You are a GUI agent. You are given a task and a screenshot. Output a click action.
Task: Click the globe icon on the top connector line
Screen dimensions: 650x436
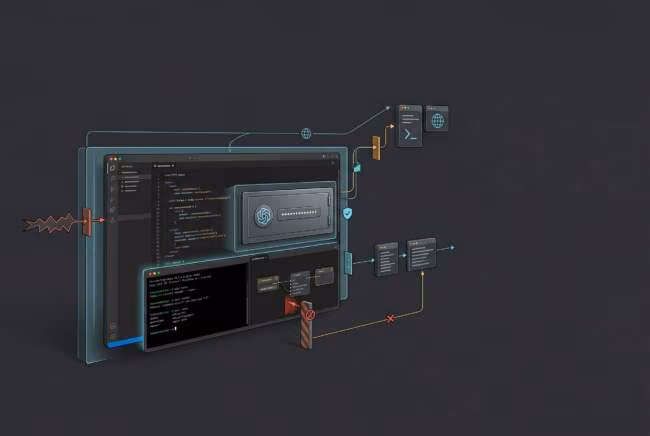tap(306, 133)
